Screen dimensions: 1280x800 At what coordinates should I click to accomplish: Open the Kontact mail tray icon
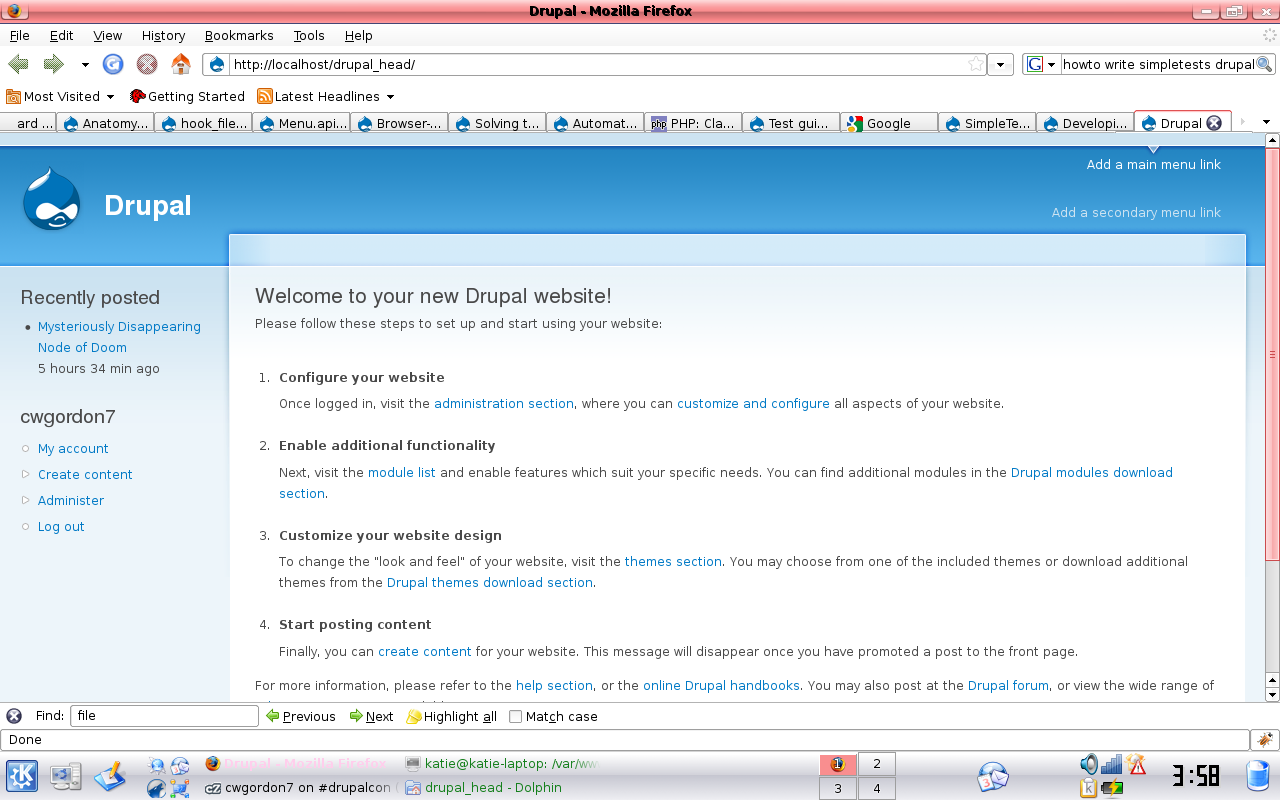coord(993,776)
